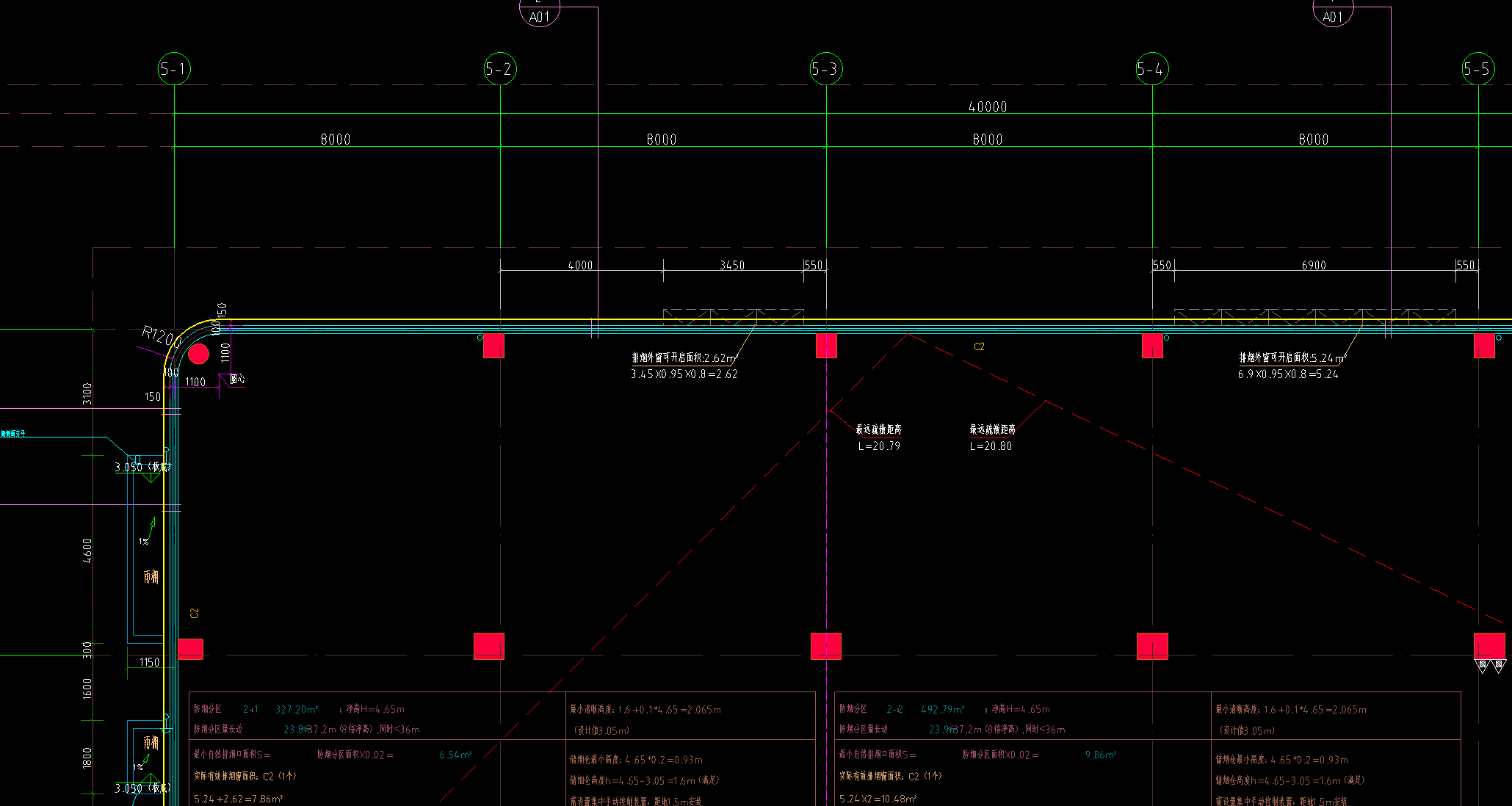Viewport: 1512px width, 806px height.
Task: Select the 492.79m² smoke zone area value
Action: click(942, 710)
